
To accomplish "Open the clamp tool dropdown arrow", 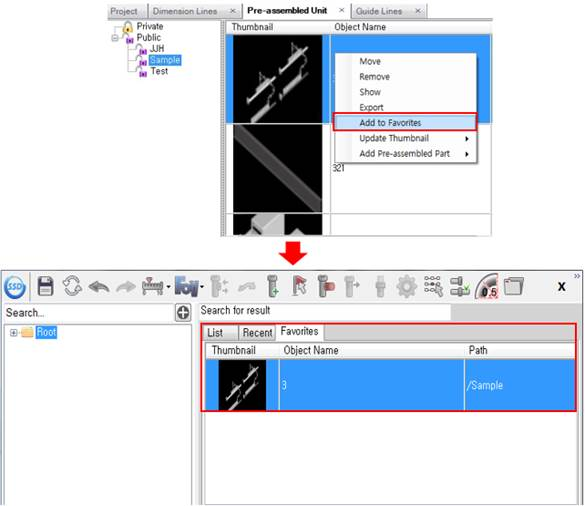I will click(x=168, y=287).
